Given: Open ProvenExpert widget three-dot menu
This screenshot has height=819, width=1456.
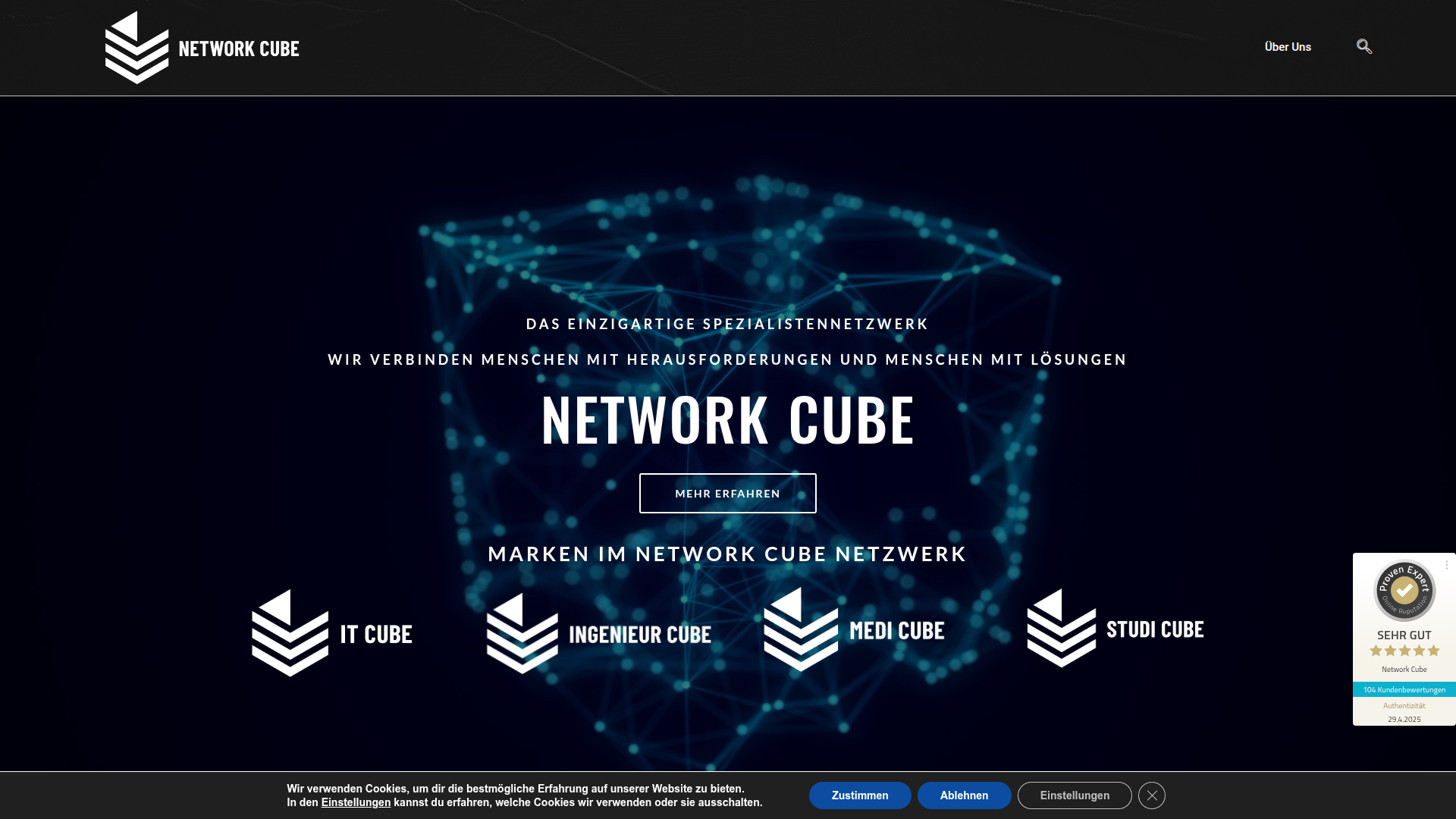Looking at the screenshot, I should coord(1447,565).
